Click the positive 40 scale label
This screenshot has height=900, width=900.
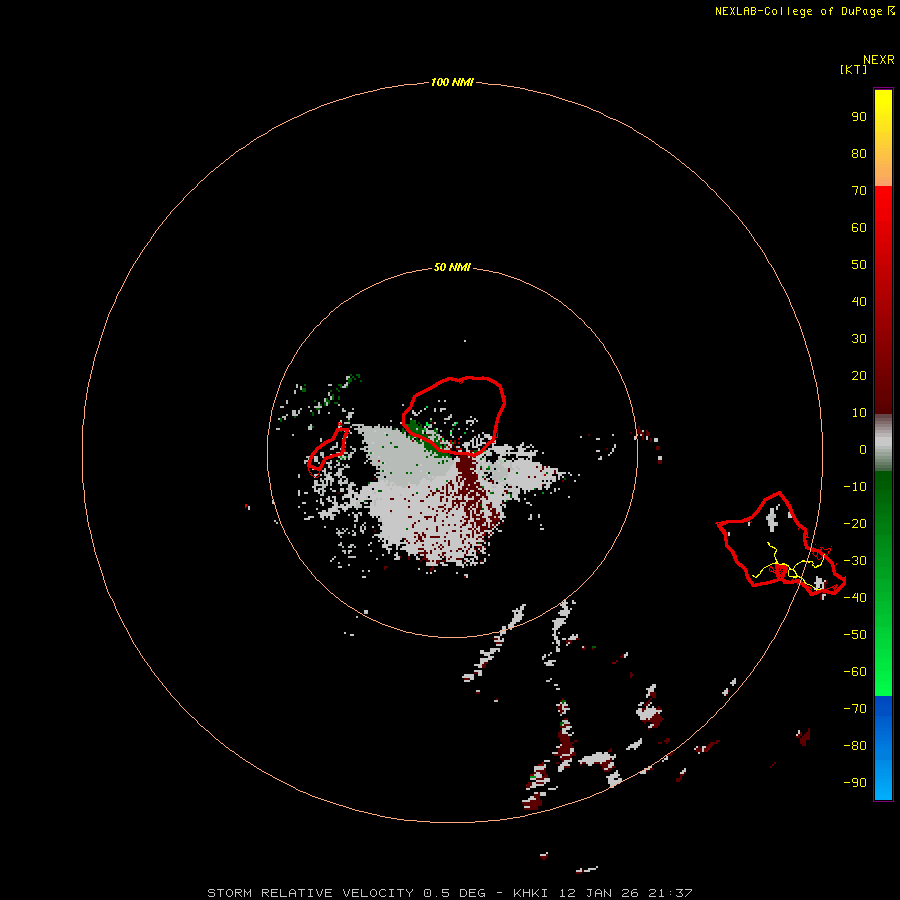(x=859, y=301)
